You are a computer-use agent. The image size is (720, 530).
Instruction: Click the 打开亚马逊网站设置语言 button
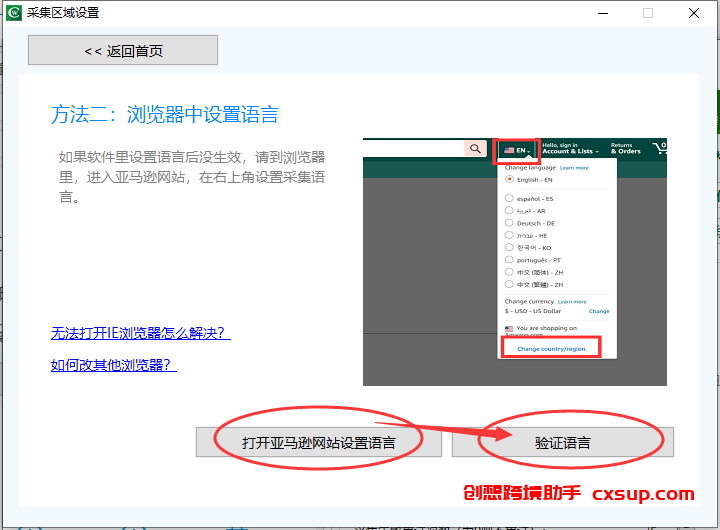coord(319,442)
